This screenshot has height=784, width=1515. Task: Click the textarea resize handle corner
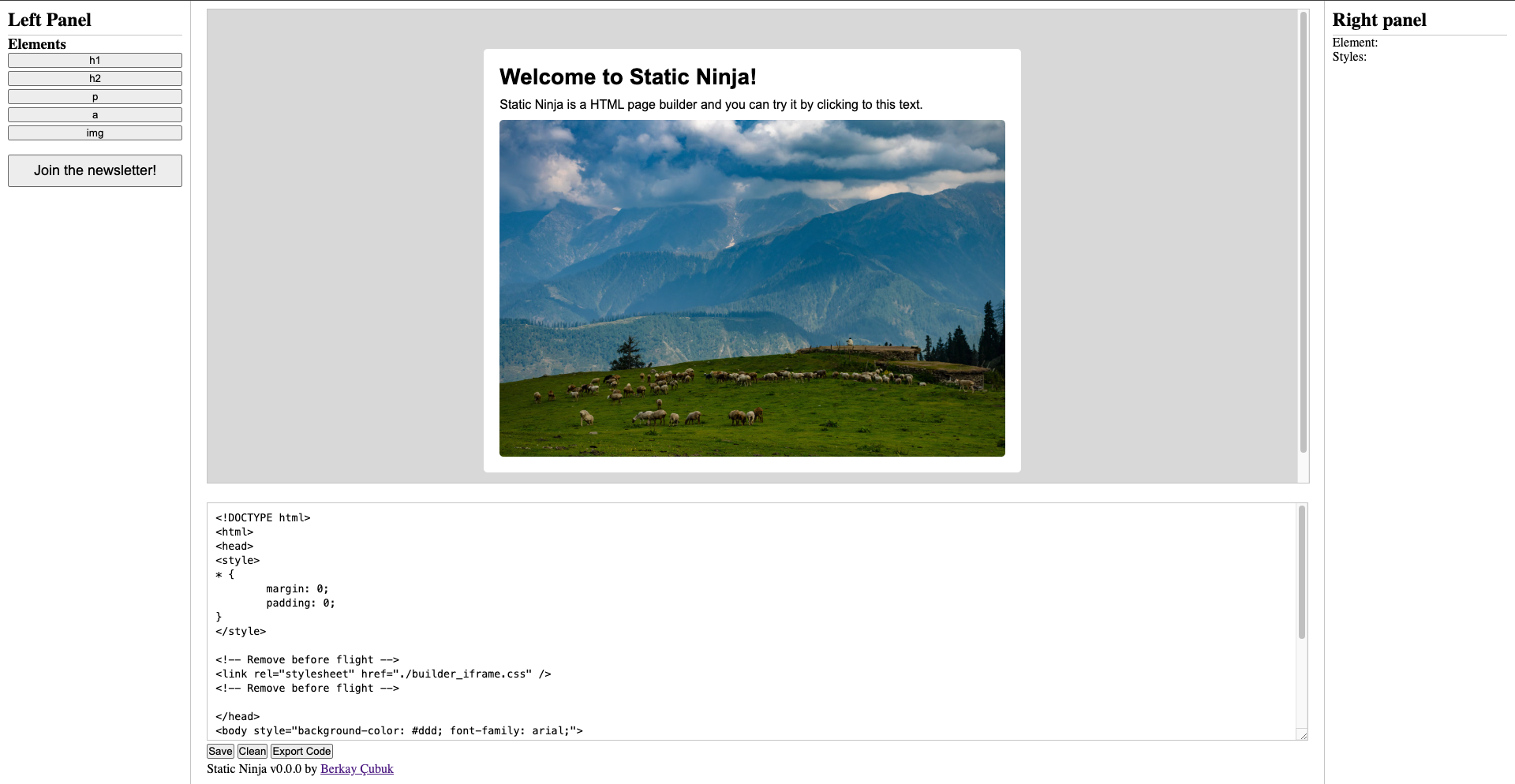[x=1303, y=735]
